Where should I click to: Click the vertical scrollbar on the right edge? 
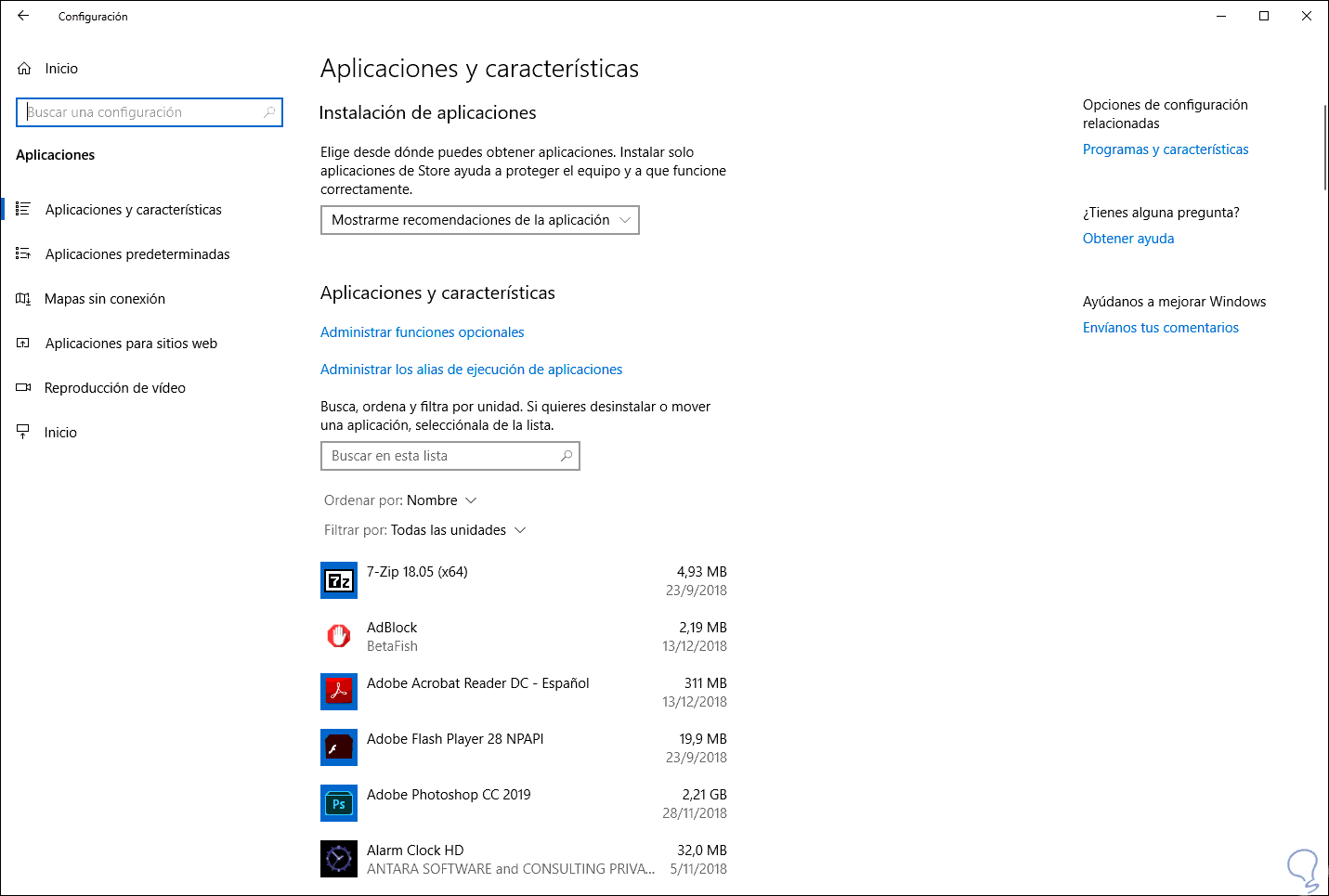point(1325,149)
